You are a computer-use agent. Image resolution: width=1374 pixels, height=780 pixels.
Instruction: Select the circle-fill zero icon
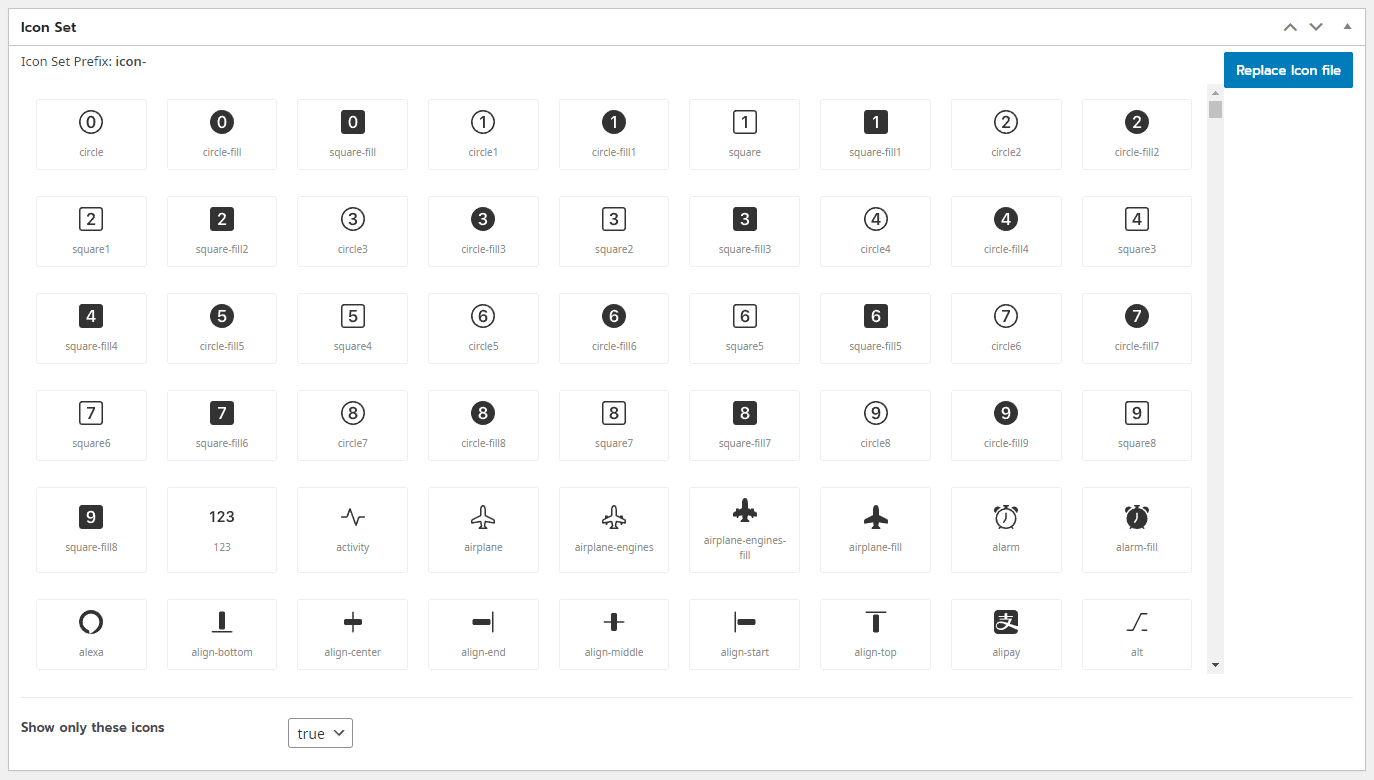coord(221,134)
